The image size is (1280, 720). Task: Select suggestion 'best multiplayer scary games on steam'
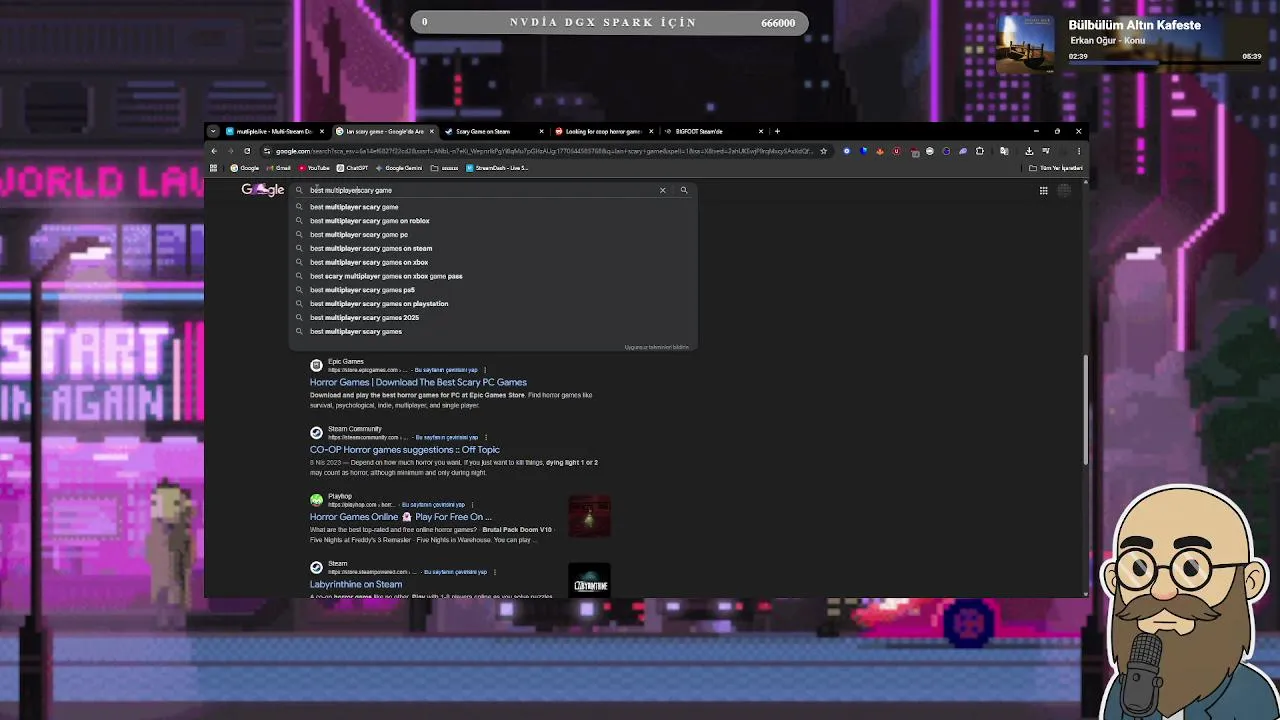pos(371,248)
